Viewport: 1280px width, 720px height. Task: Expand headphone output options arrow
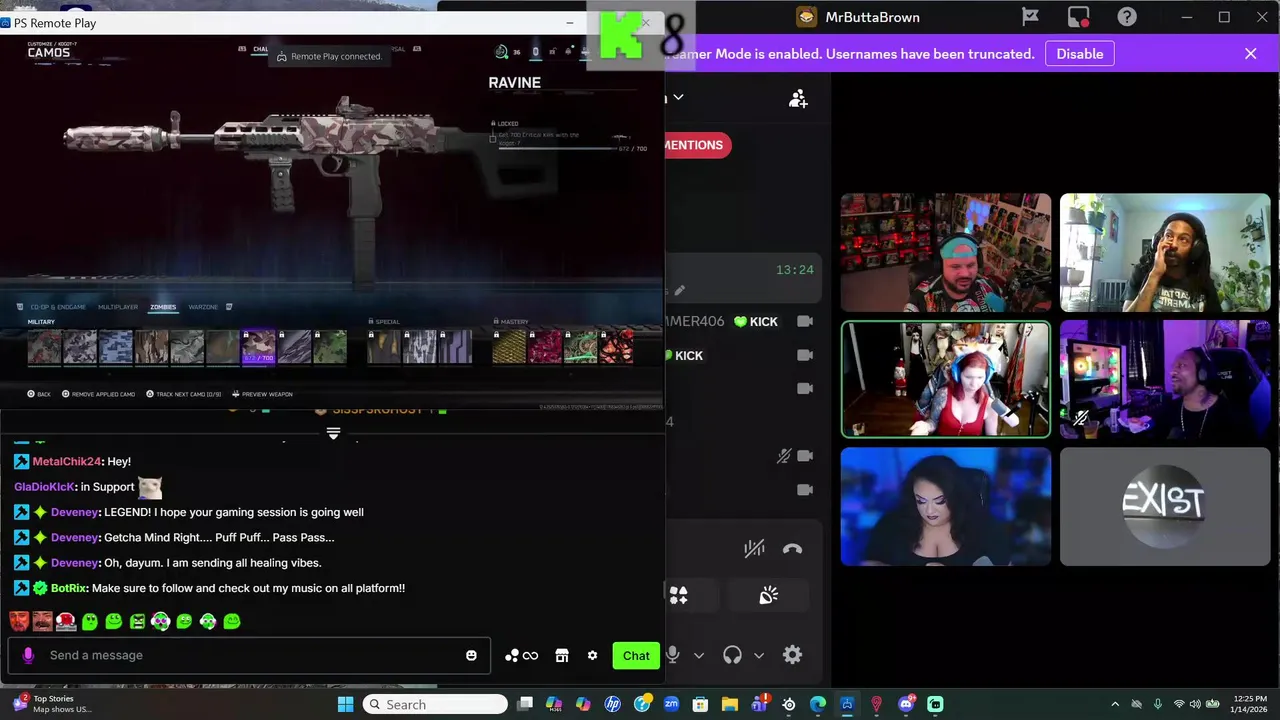coord(759,655)
